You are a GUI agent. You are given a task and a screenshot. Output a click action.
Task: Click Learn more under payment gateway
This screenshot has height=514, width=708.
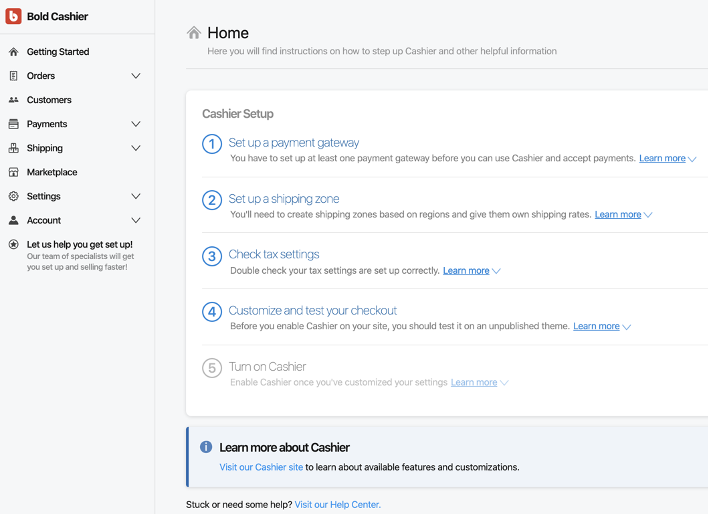click(662, 159)
